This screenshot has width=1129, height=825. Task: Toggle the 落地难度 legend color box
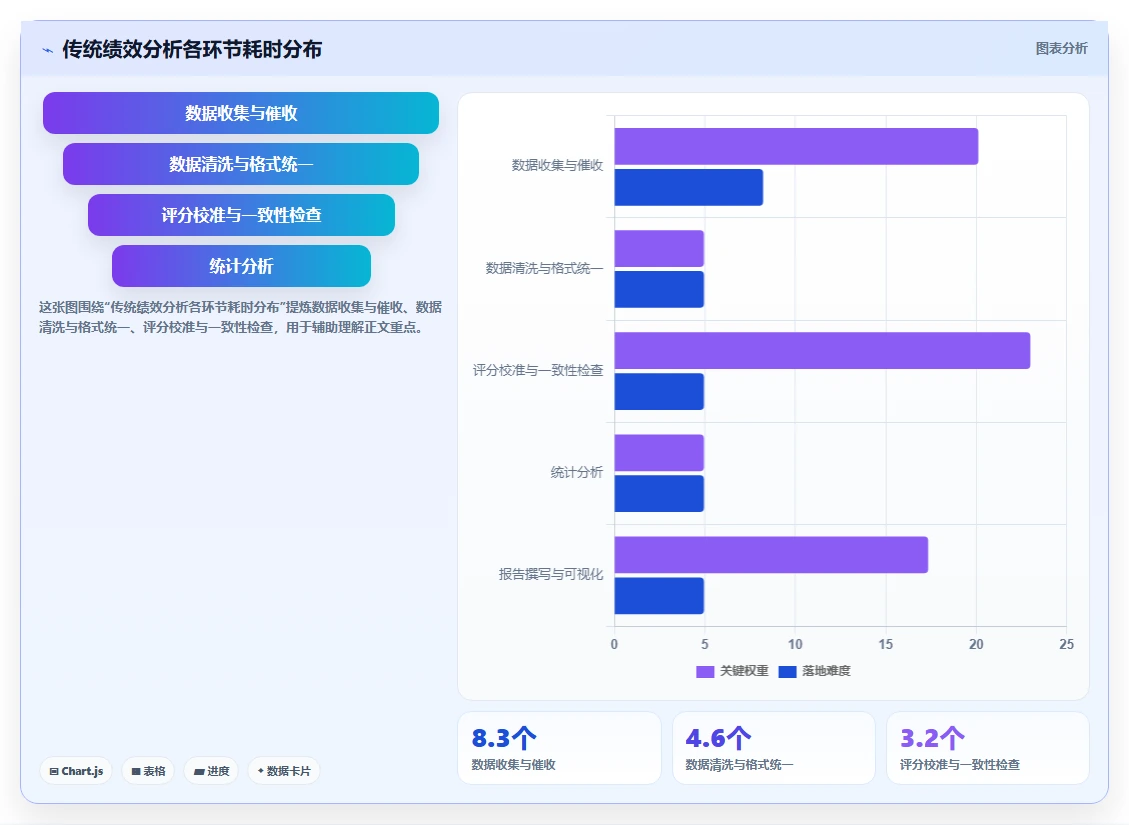[x=788, y=672]
